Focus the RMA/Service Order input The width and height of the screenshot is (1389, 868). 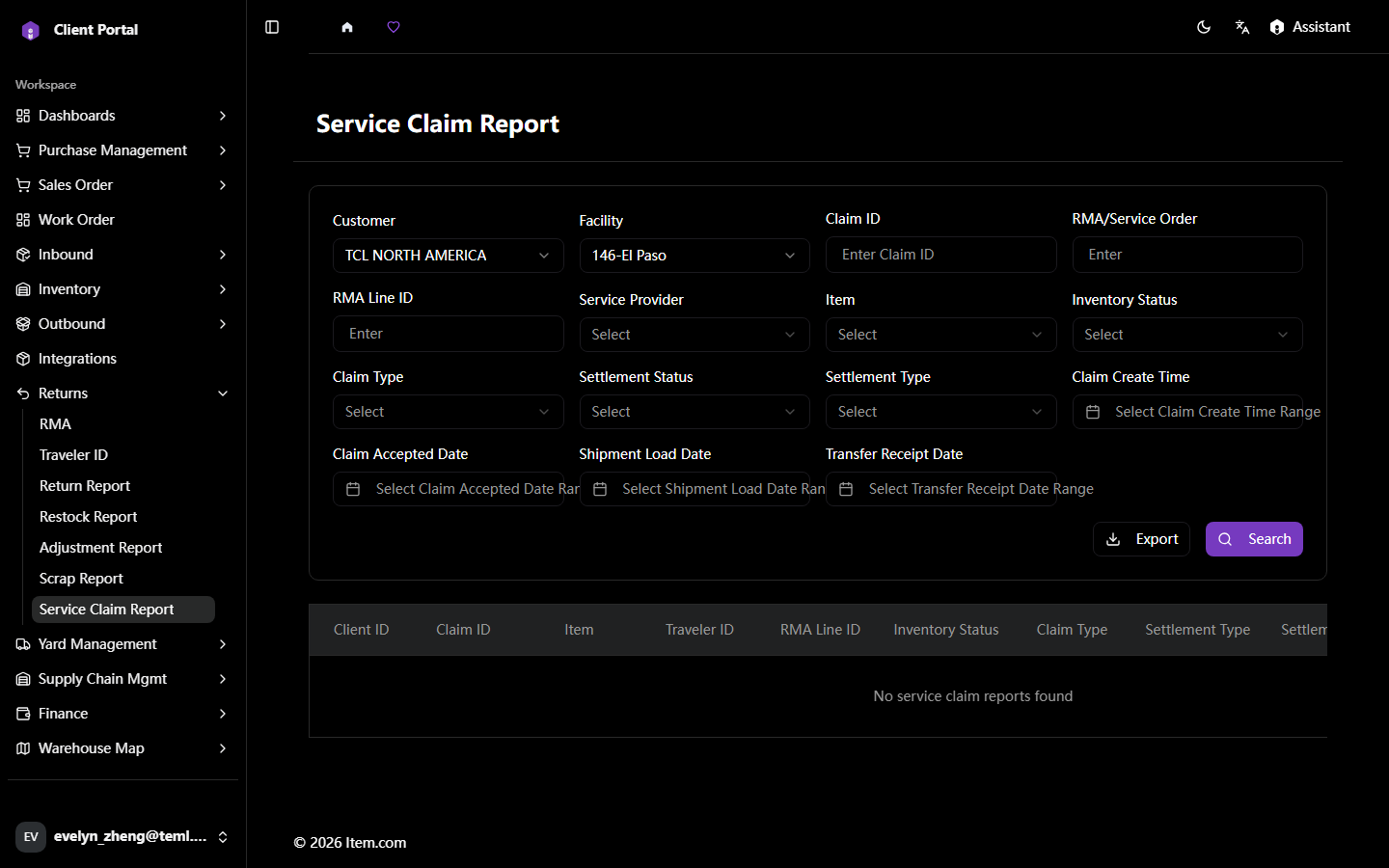click(x=1187, y=255)
